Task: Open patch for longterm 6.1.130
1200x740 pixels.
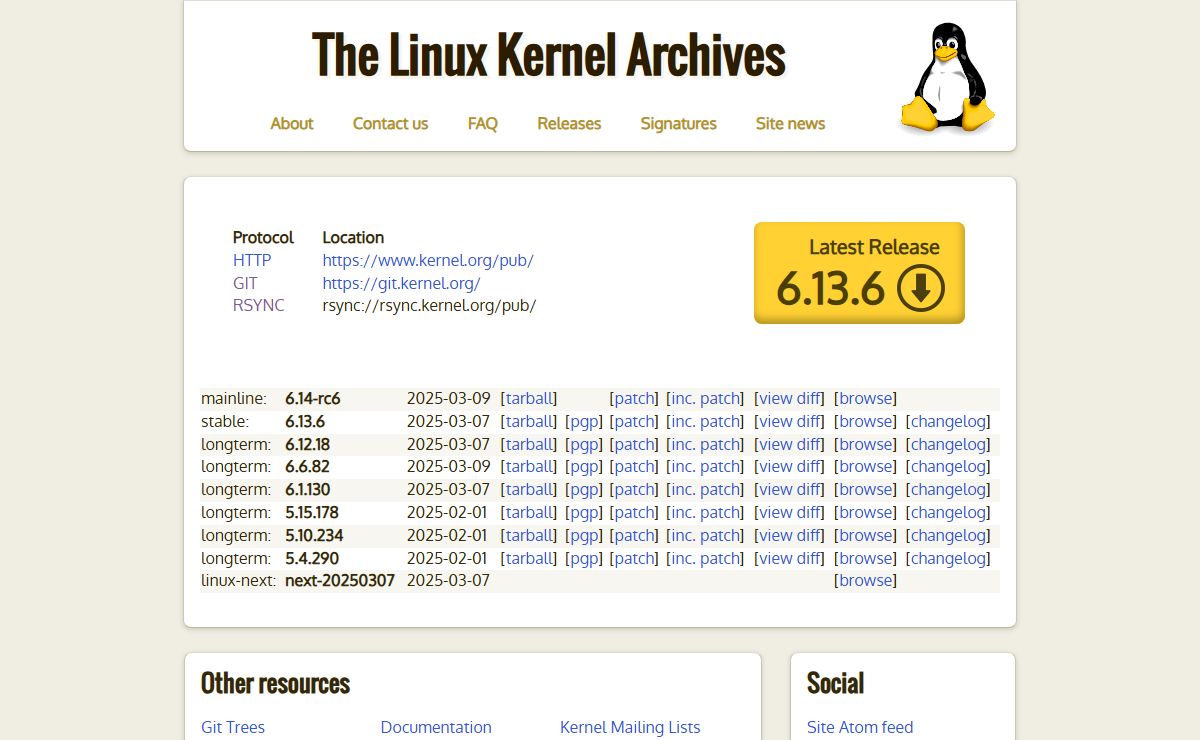Action: tap(634, 489)
